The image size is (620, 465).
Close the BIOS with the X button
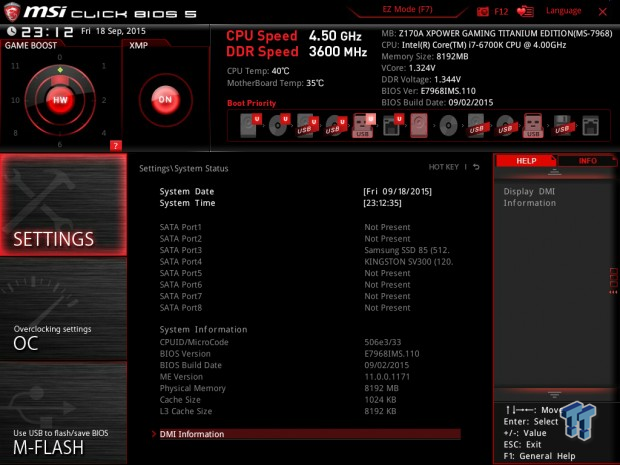point(603,12)
